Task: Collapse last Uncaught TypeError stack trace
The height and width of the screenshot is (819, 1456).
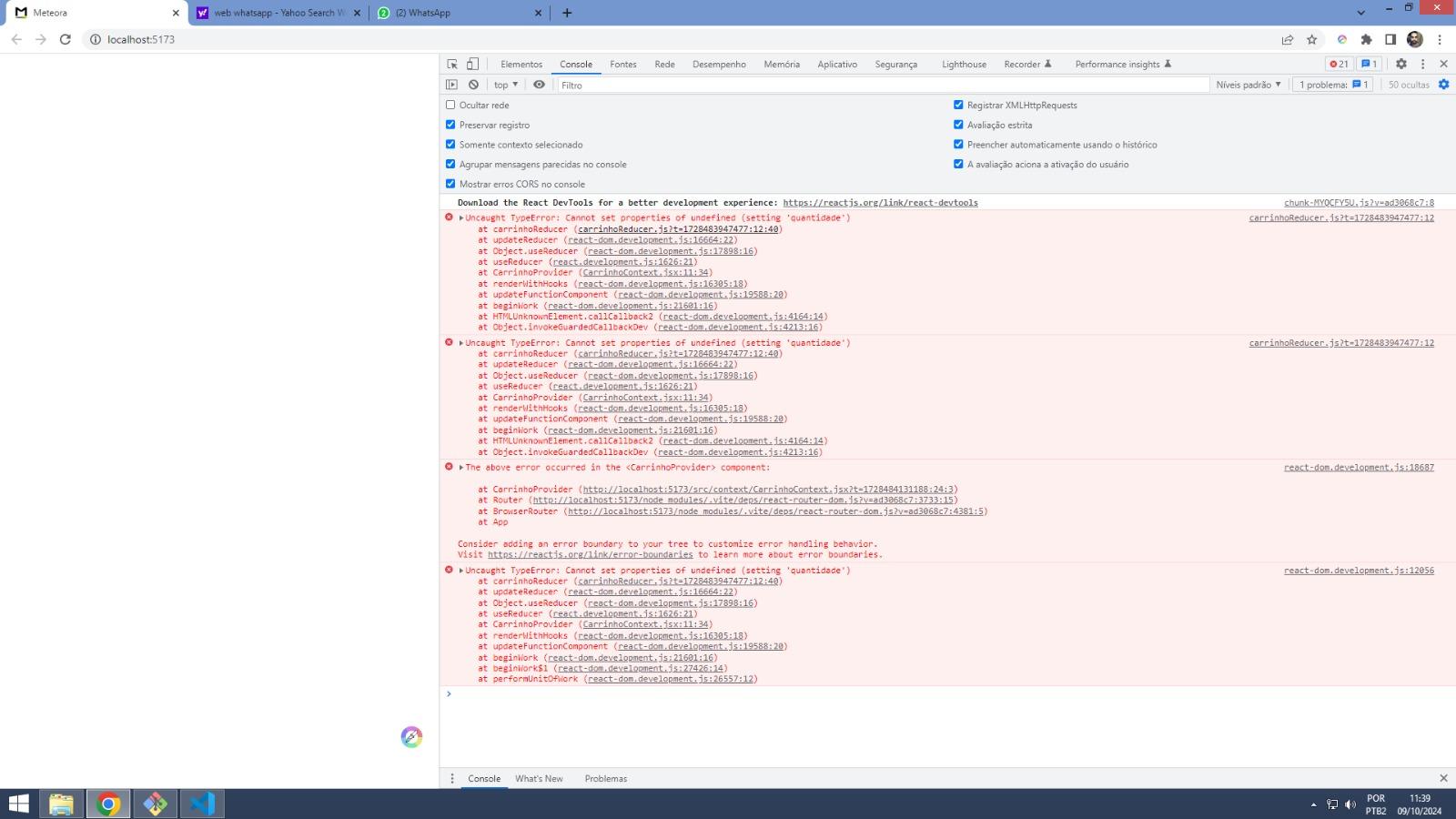Action: click(461, 571)
